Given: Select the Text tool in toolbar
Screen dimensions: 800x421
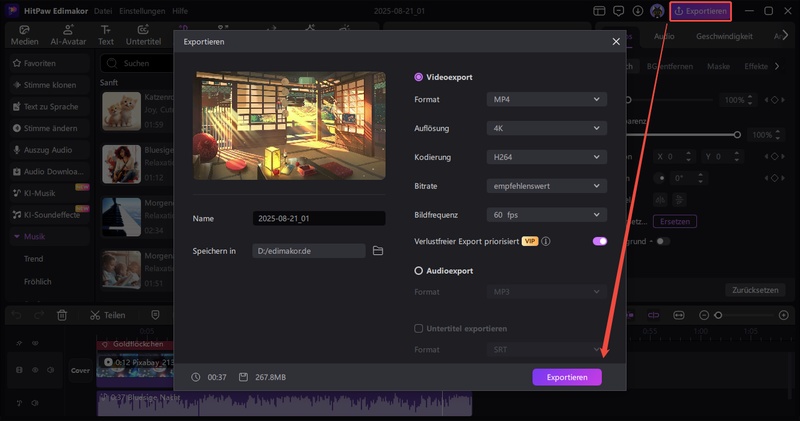Looking at the screenshot, I should pyautogui.click(x=105, y=35).
